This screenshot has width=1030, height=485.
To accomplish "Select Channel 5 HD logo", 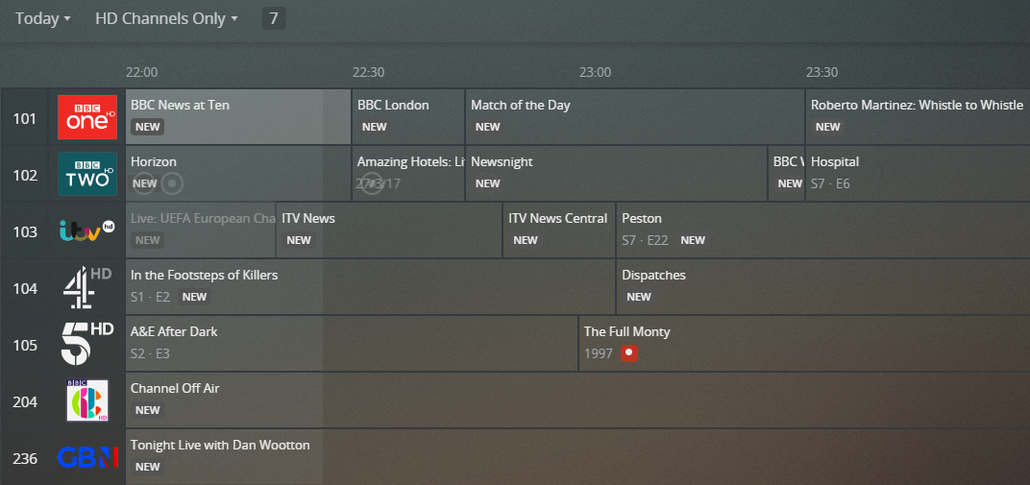I will tap(87, 344).
